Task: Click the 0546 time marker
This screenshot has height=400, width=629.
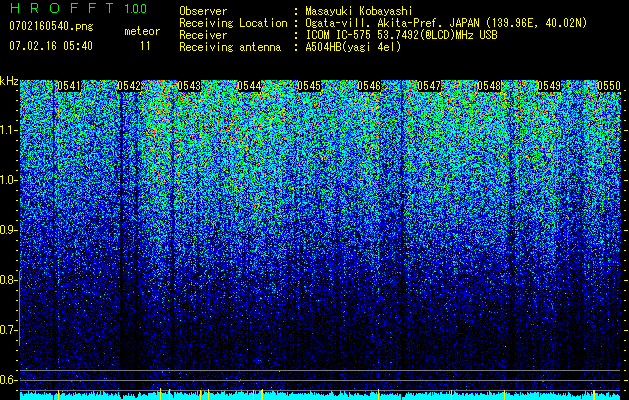Action: click(x=369, y=86)
